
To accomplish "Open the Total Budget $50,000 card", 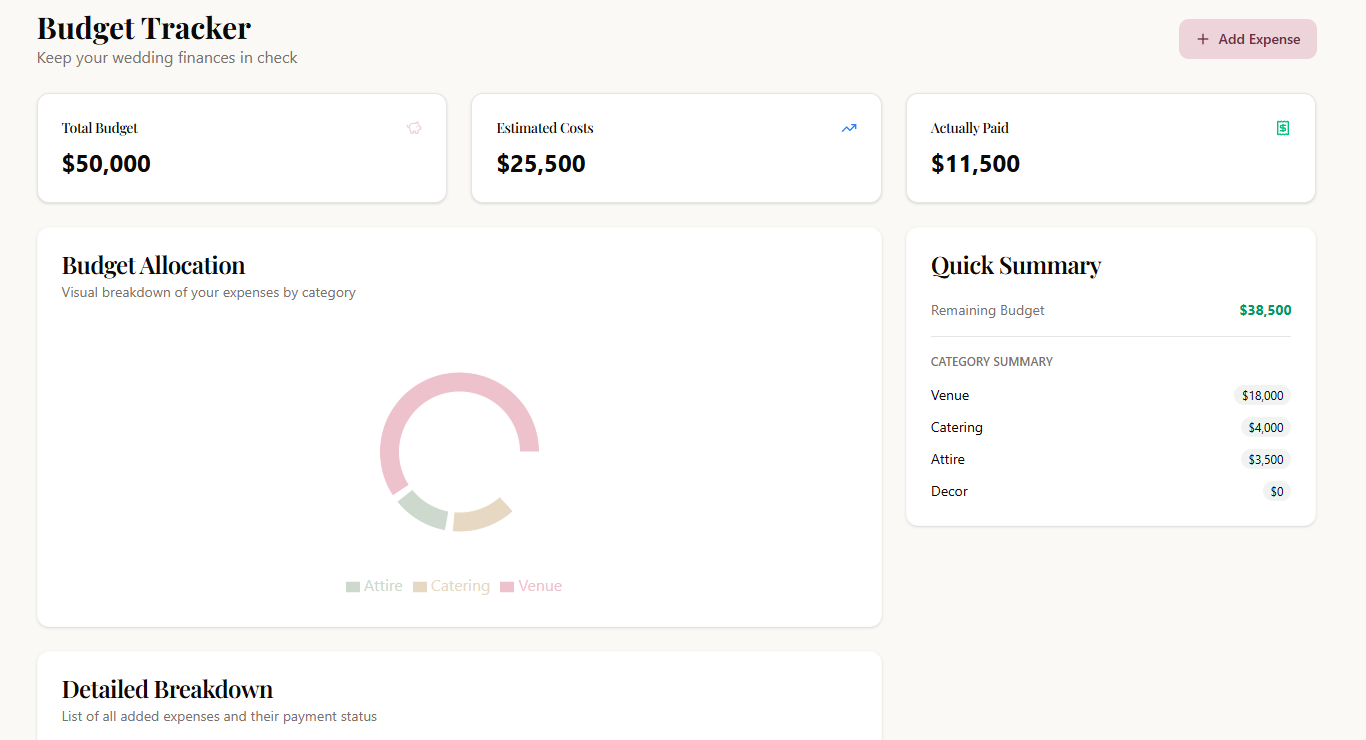I will [x=242, y=148].
